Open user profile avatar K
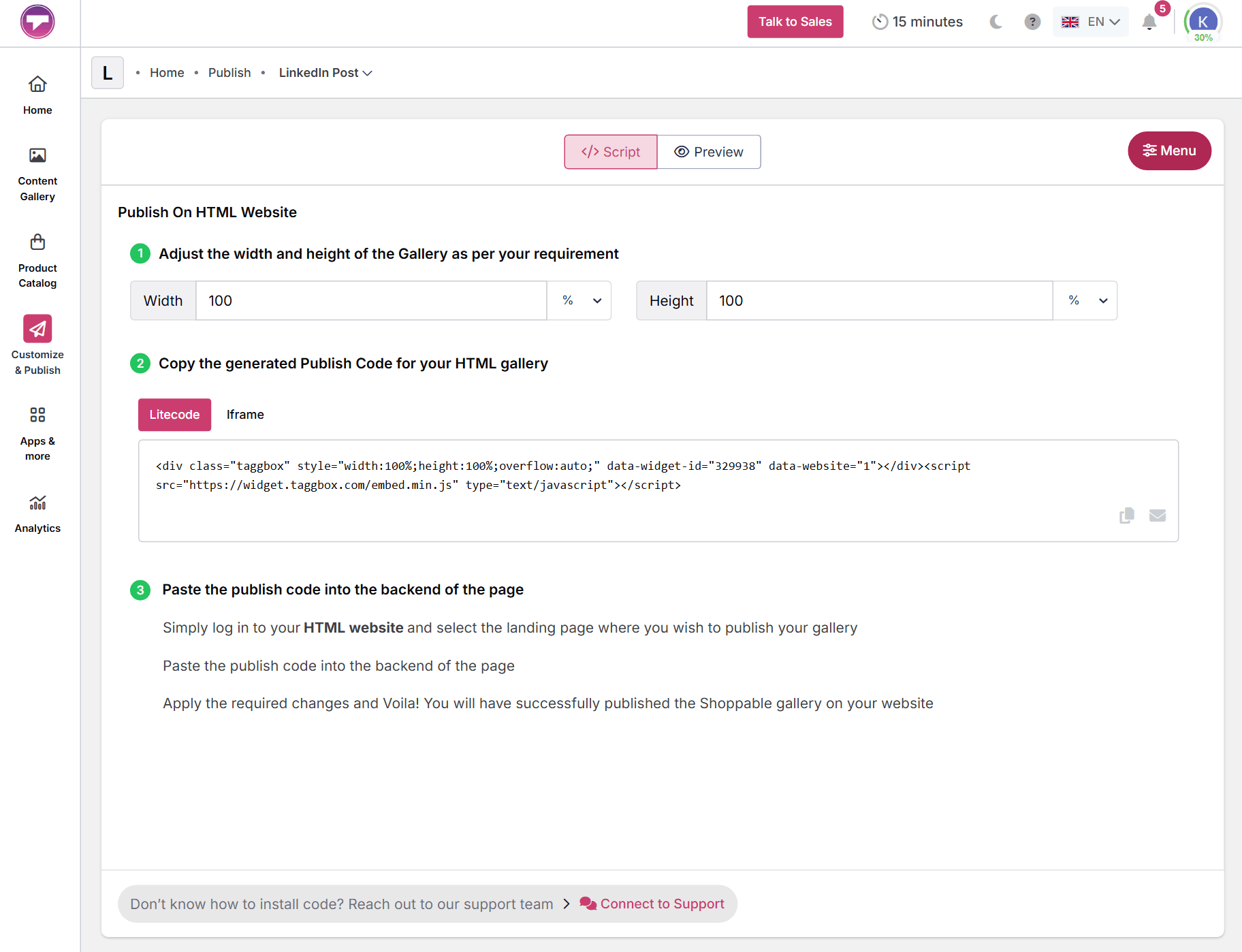Viewport: 1242px width, 952px height. click(x=1203, y=21)
